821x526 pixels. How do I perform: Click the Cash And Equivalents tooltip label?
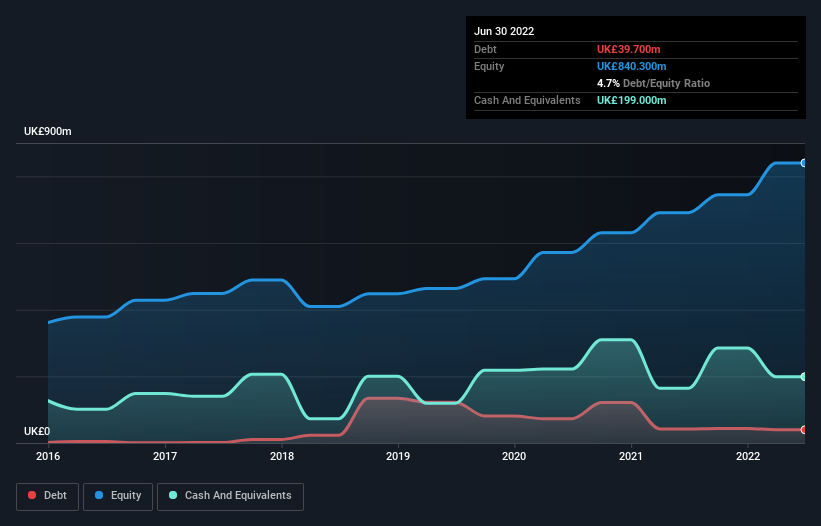pos(527,100)
